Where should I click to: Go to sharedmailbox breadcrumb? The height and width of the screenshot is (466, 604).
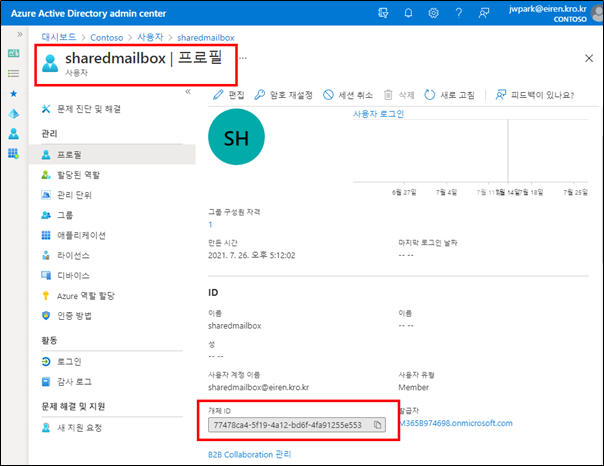tap(206, 37)
